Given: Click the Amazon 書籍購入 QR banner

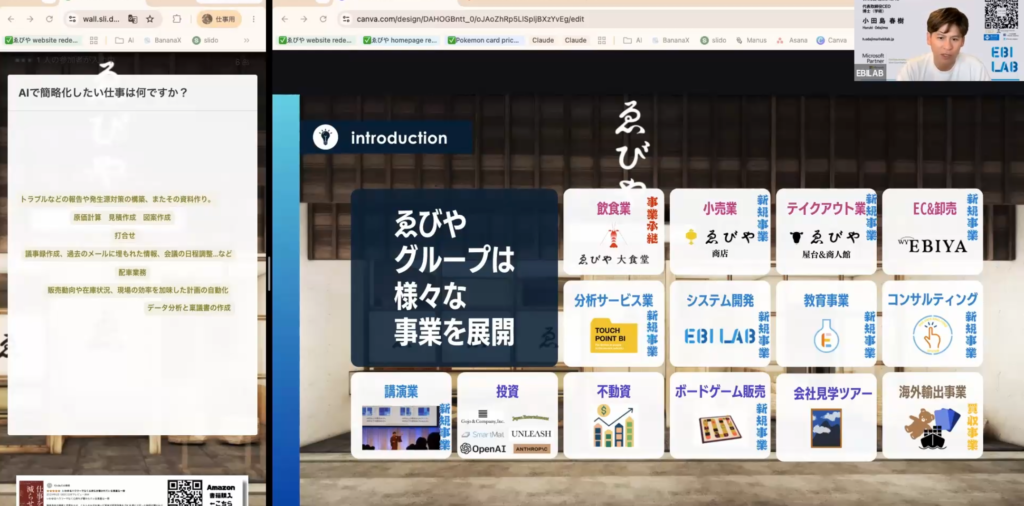Looking at the screenshot, I should pos(132,491).
